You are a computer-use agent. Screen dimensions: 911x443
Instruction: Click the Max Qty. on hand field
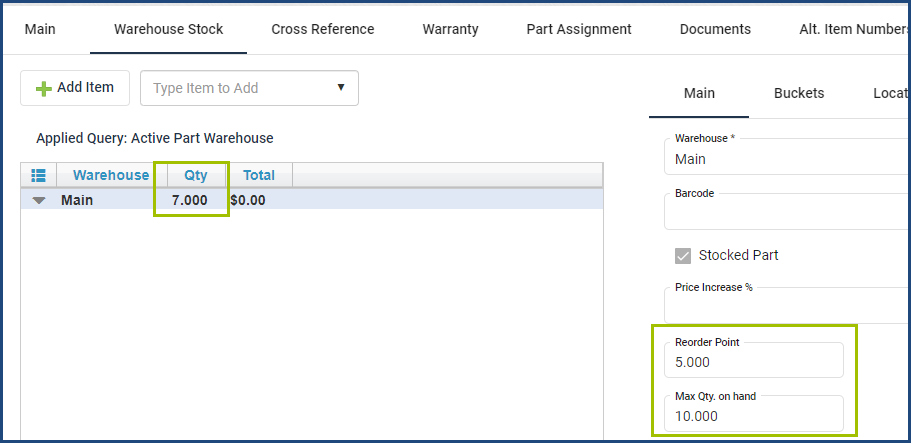754,413
